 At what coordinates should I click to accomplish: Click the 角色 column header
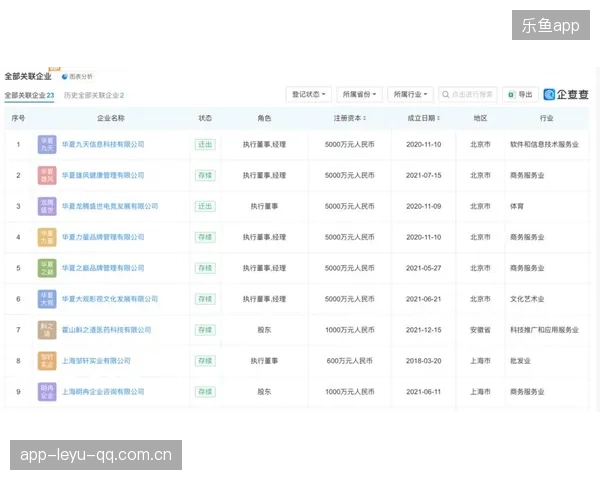point(264,118)
